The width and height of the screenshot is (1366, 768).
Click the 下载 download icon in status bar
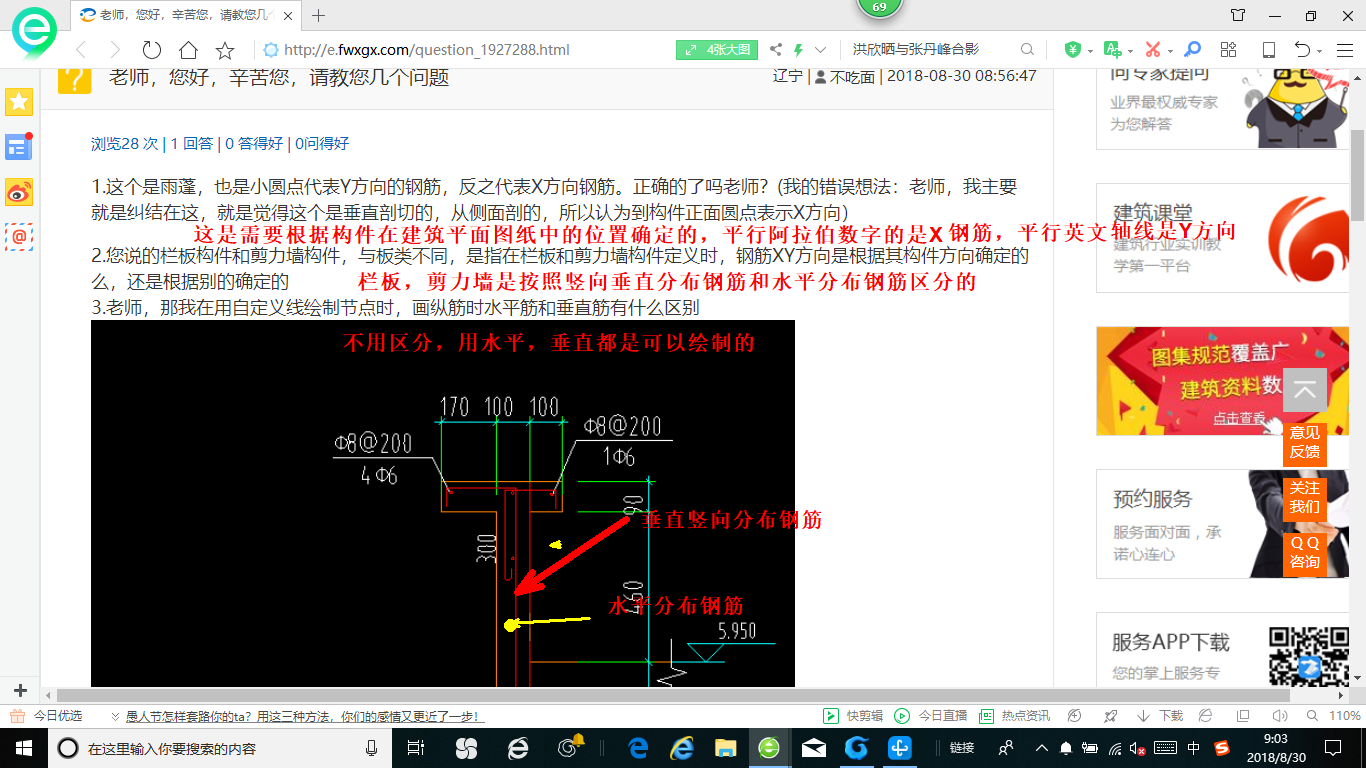pos(1159,716)
